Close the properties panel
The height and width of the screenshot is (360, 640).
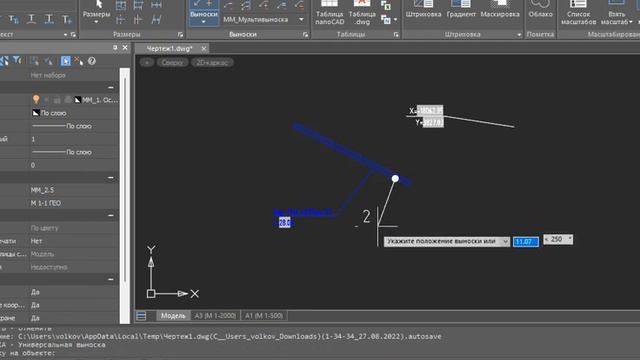[x=125, y=48]
